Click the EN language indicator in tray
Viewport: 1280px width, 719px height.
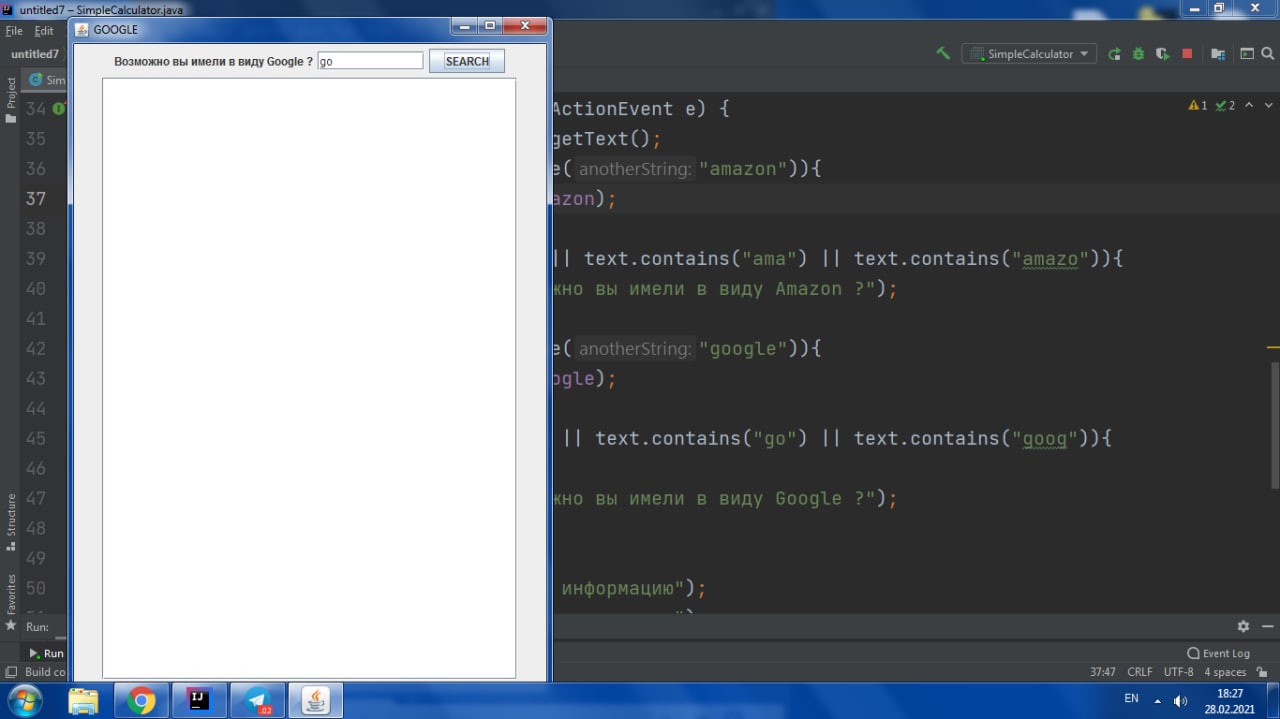[1131, 698]
